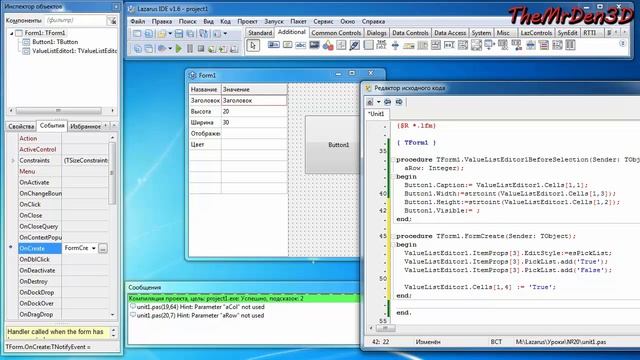Select the TBitBtn component icon

coord(274,44)
